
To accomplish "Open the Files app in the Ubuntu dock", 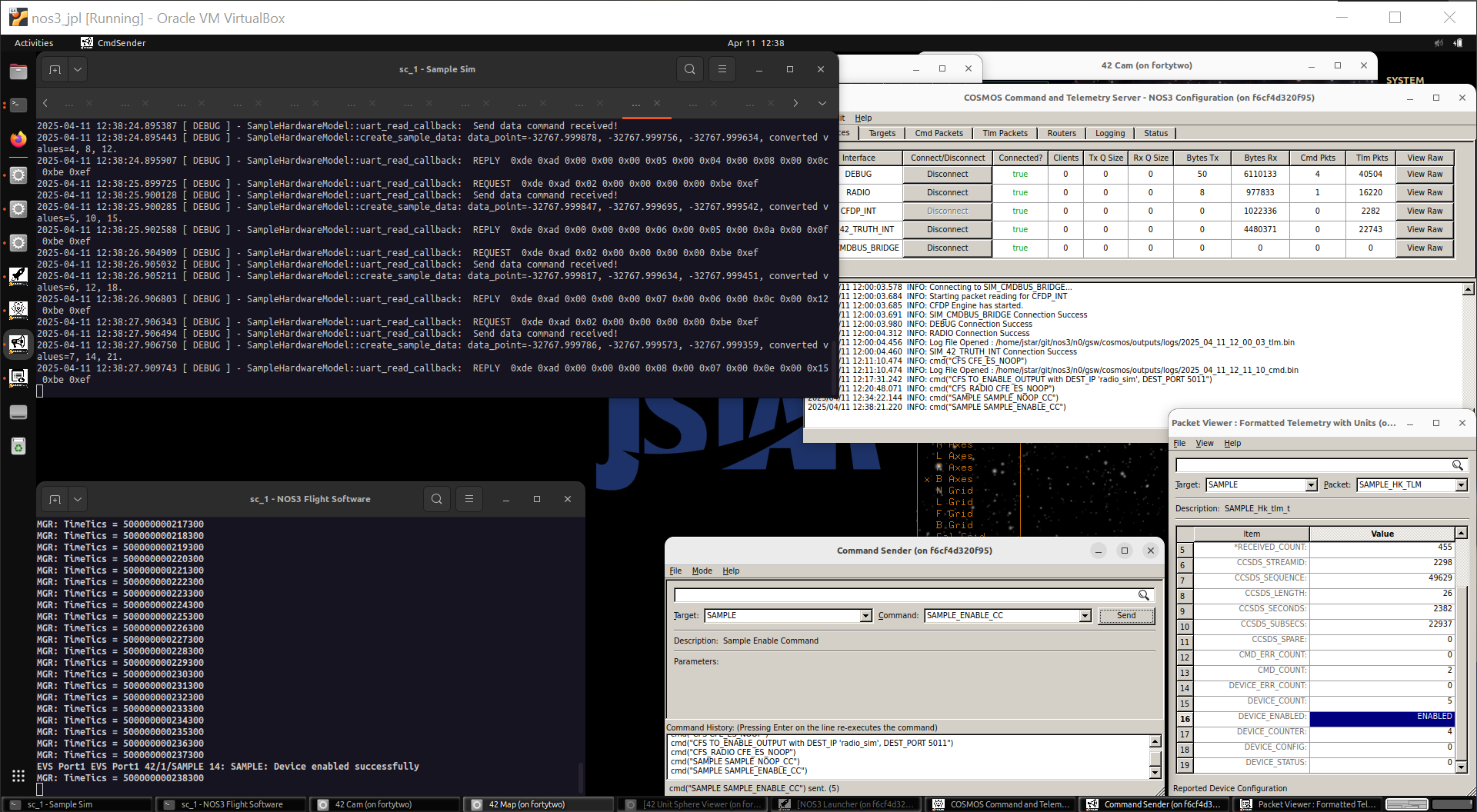I will click(18, 72).
